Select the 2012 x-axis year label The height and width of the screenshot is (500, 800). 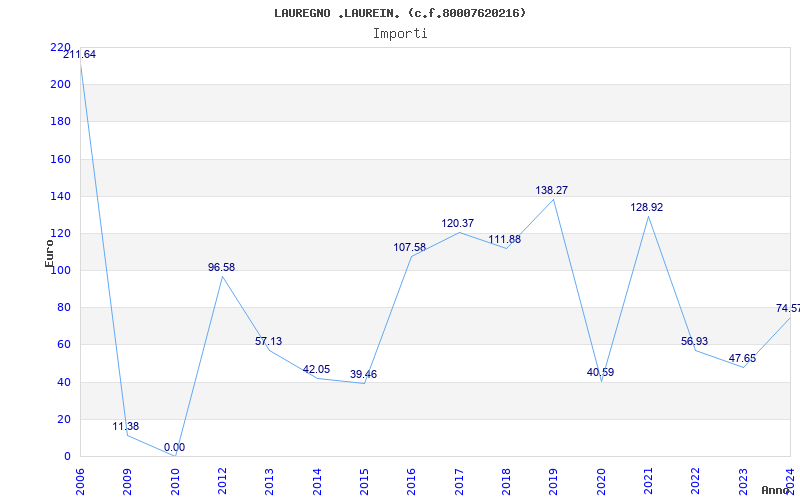[x=222, y=481]
